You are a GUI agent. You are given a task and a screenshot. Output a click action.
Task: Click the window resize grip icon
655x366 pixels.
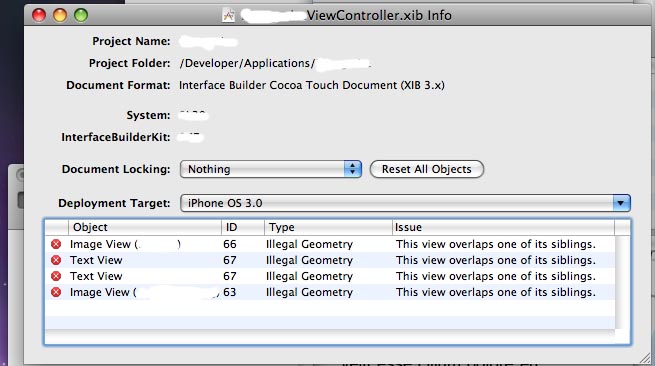point(645,358)
